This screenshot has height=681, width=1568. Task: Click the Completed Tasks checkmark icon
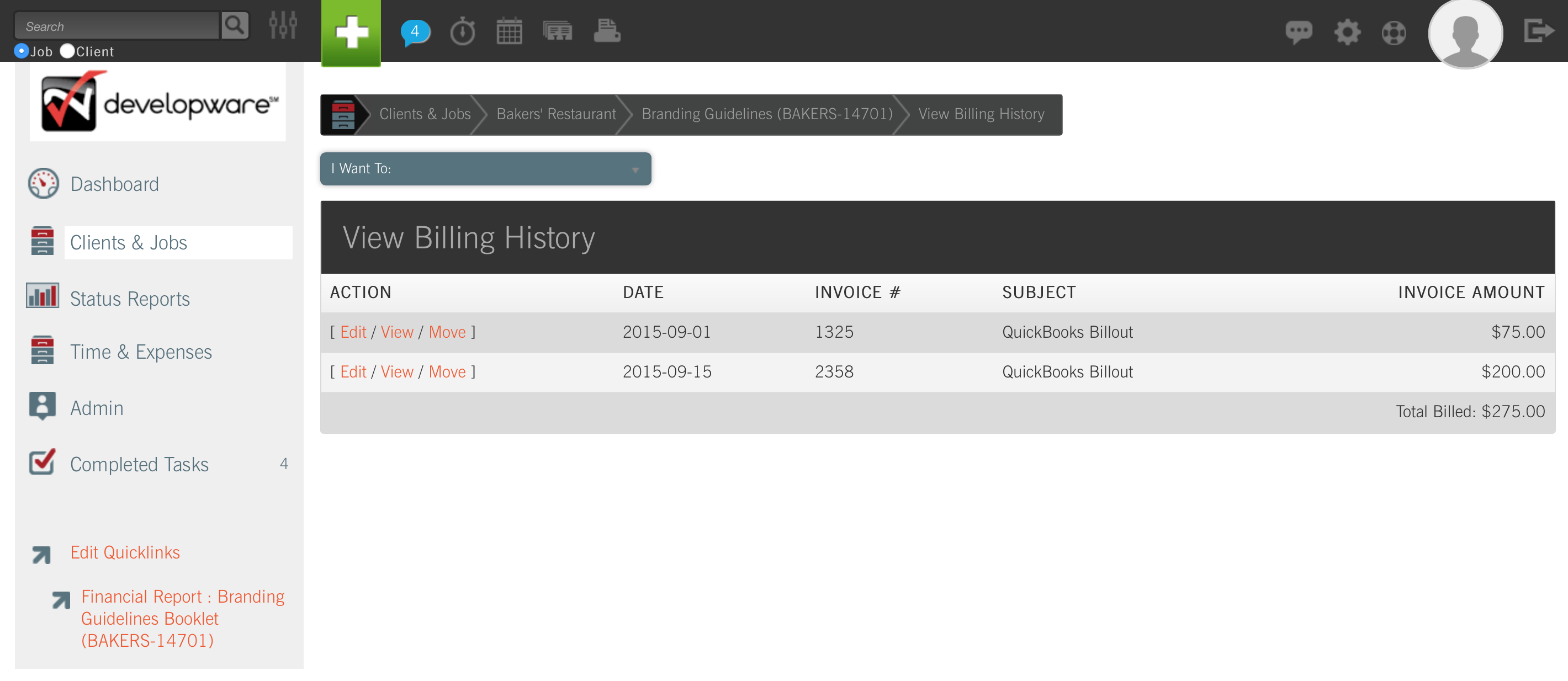(x=42, y=462)
